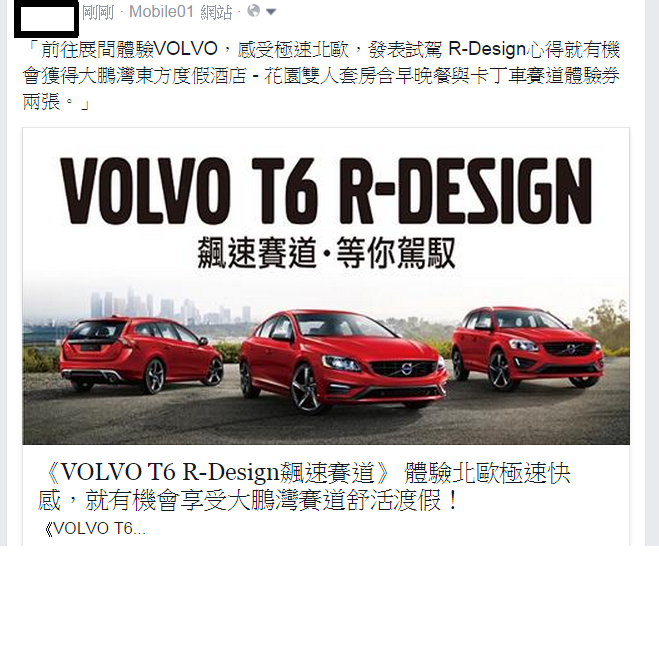659x649 pixels.
Task: Click the "VOLVO T6 R-DESIGN" banner headline
Action: pos(327,190)
